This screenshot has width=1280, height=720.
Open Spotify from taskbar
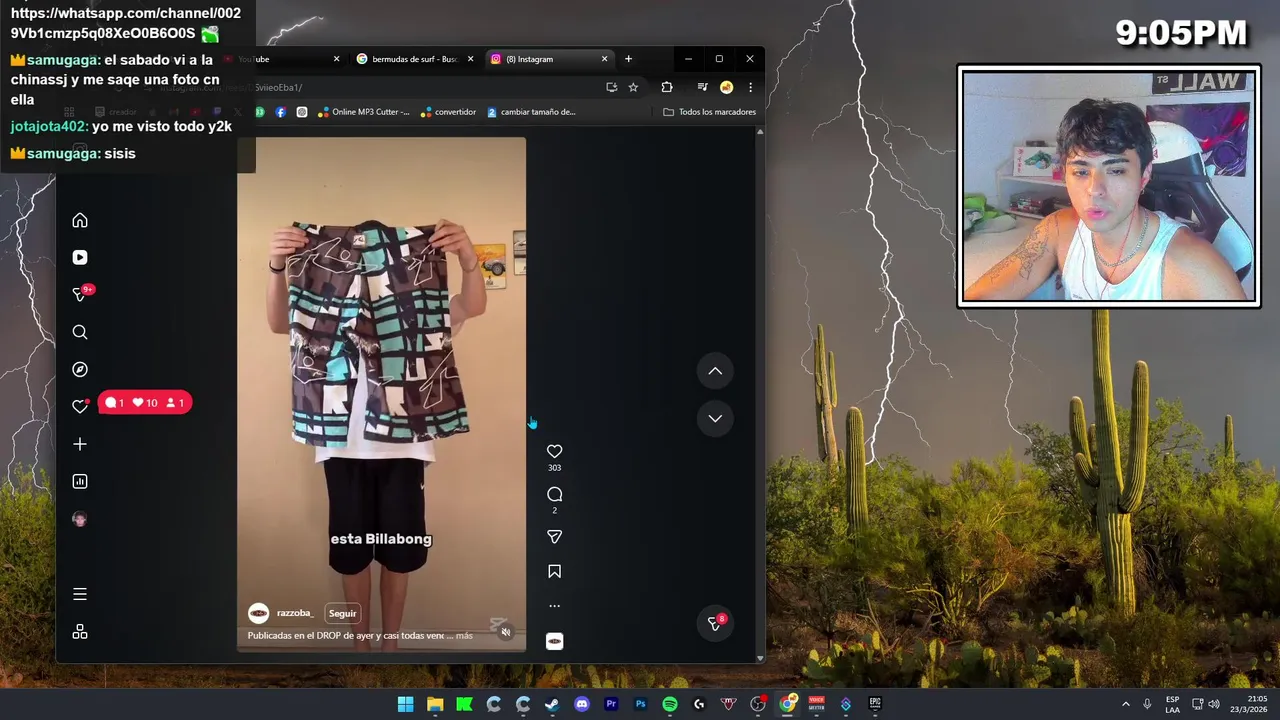point(670,704)
